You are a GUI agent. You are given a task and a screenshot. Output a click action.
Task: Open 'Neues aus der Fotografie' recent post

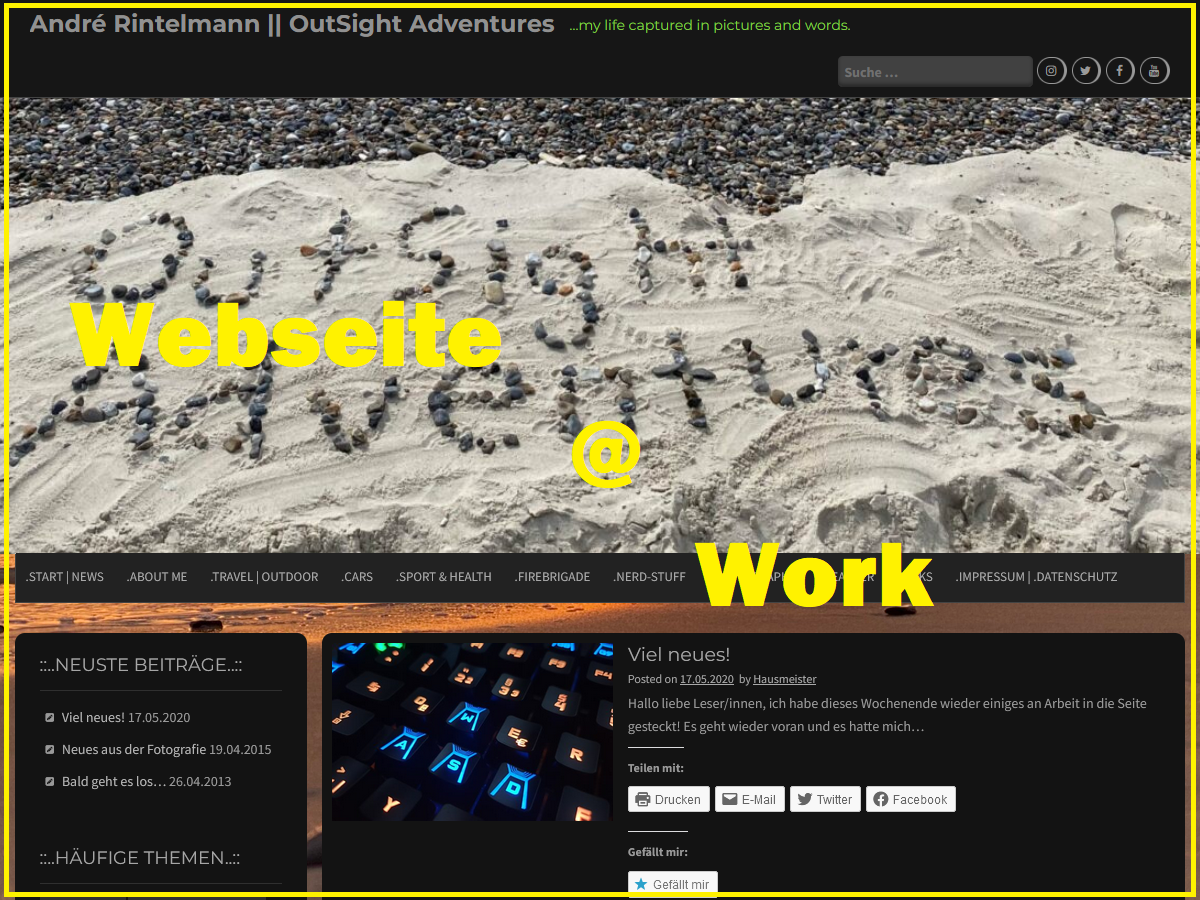133,749
